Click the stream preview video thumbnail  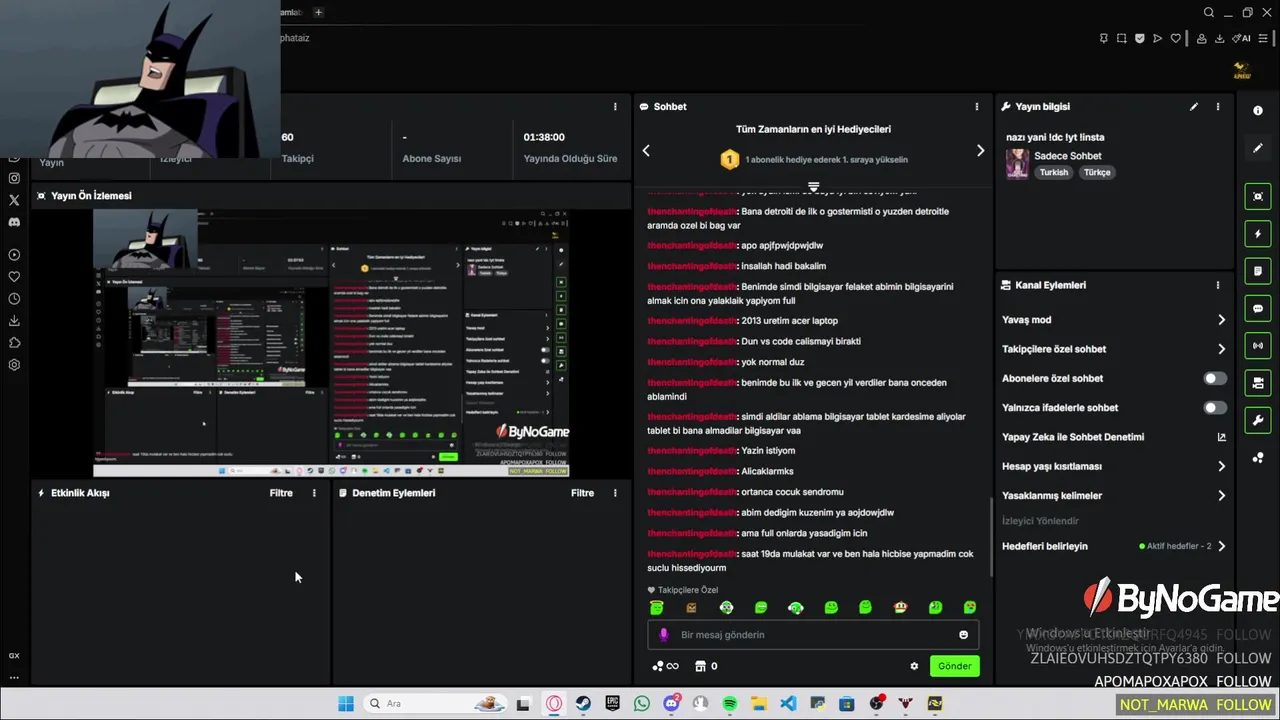tap(331, 343)
